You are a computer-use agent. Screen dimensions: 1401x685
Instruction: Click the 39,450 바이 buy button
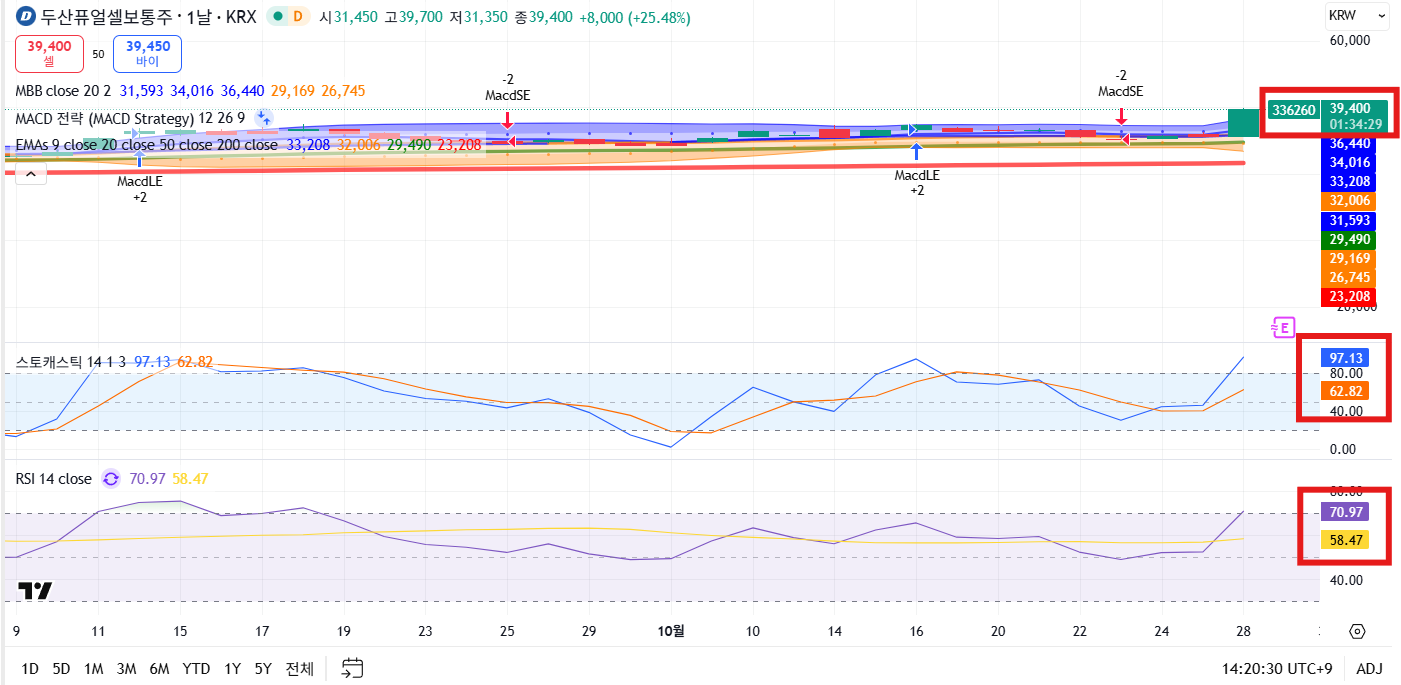point(148,53)
